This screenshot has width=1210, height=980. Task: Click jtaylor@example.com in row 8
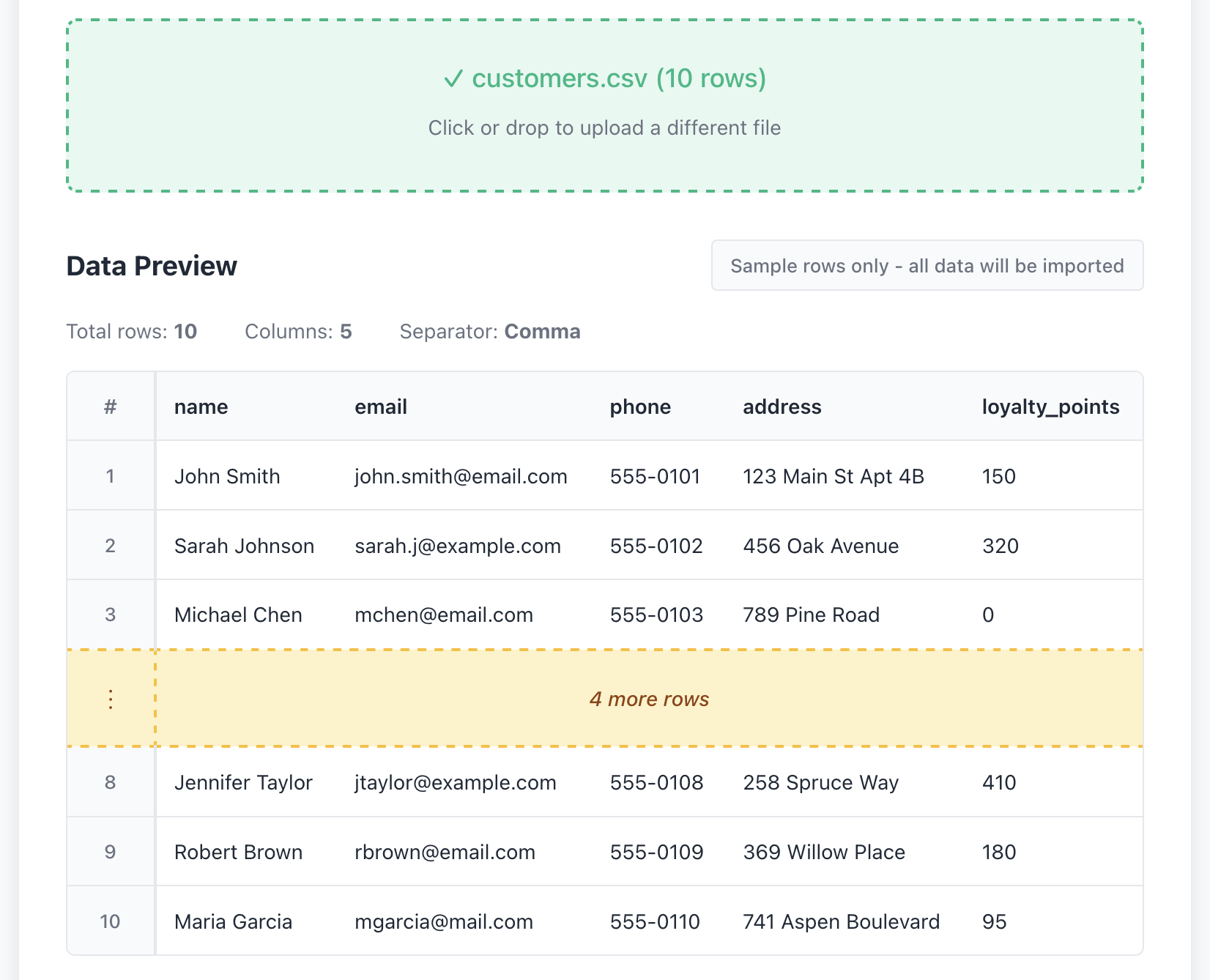pyautogui.click(x=455, y=782)
